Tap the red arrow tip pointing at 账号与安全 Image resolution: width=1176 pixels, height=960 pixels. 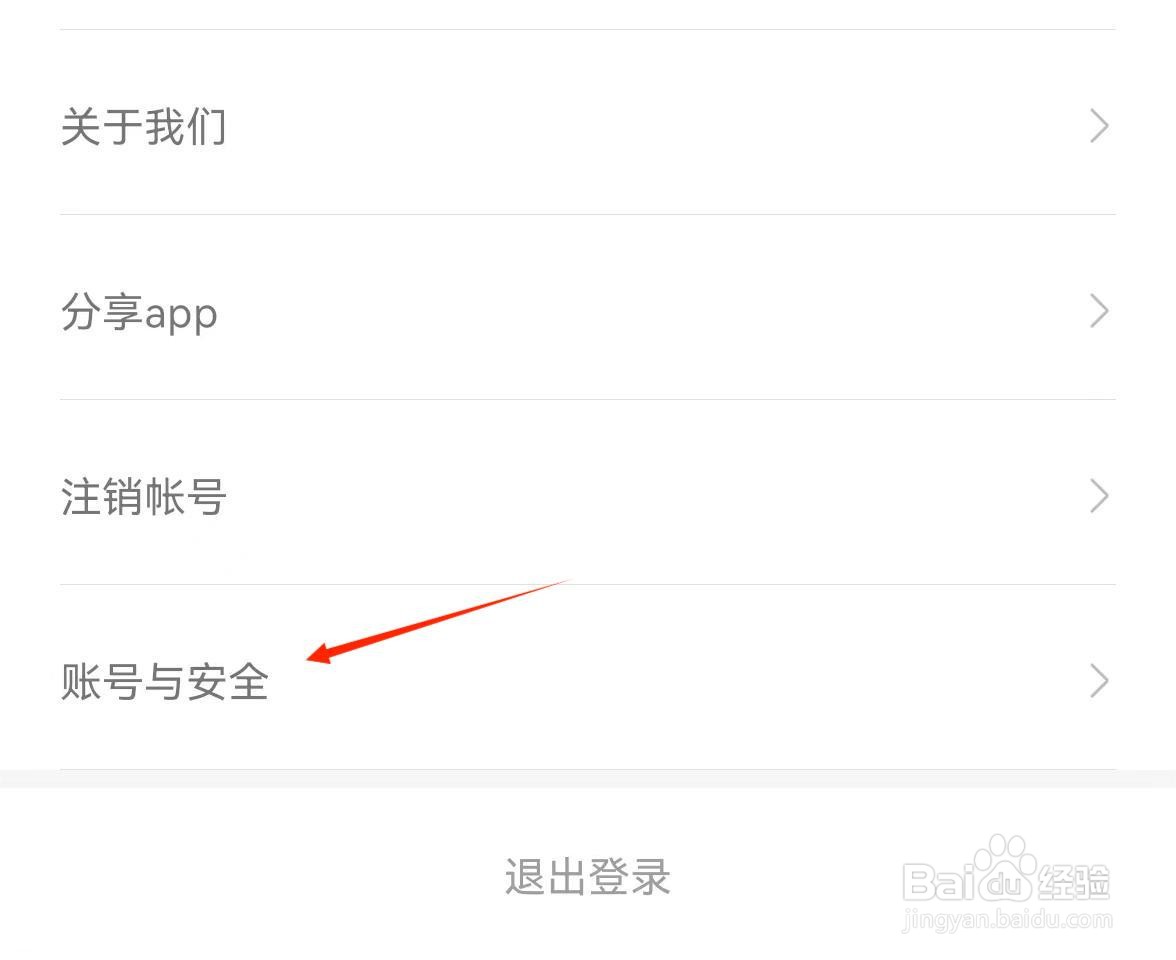(x=315, y=655)
